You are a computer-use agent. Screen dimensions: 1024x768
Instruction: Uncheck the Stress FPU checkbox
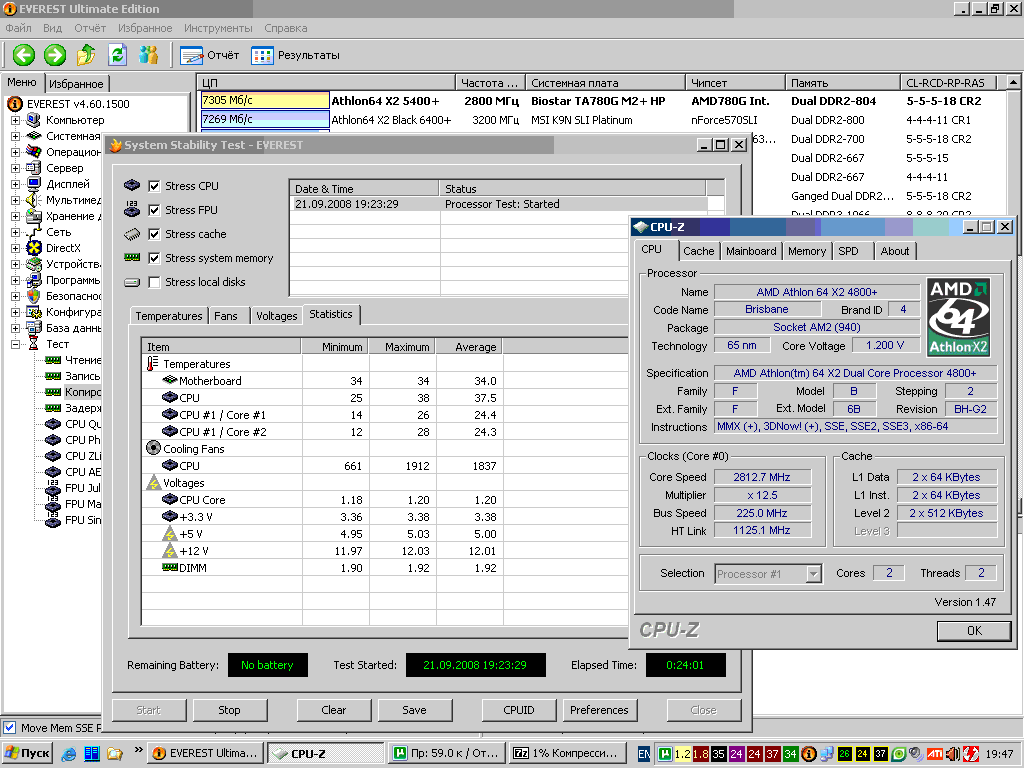tap(154, 210)
